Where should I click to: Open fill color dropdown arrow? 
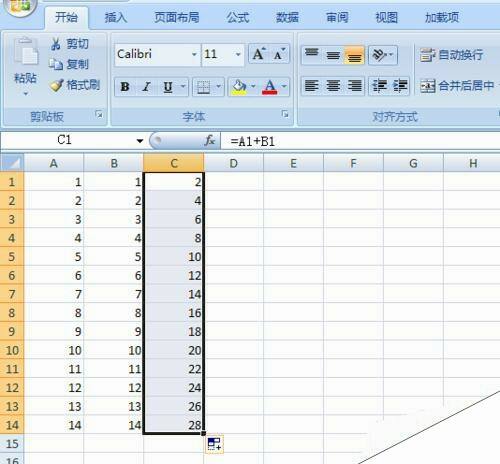point(253,87)
